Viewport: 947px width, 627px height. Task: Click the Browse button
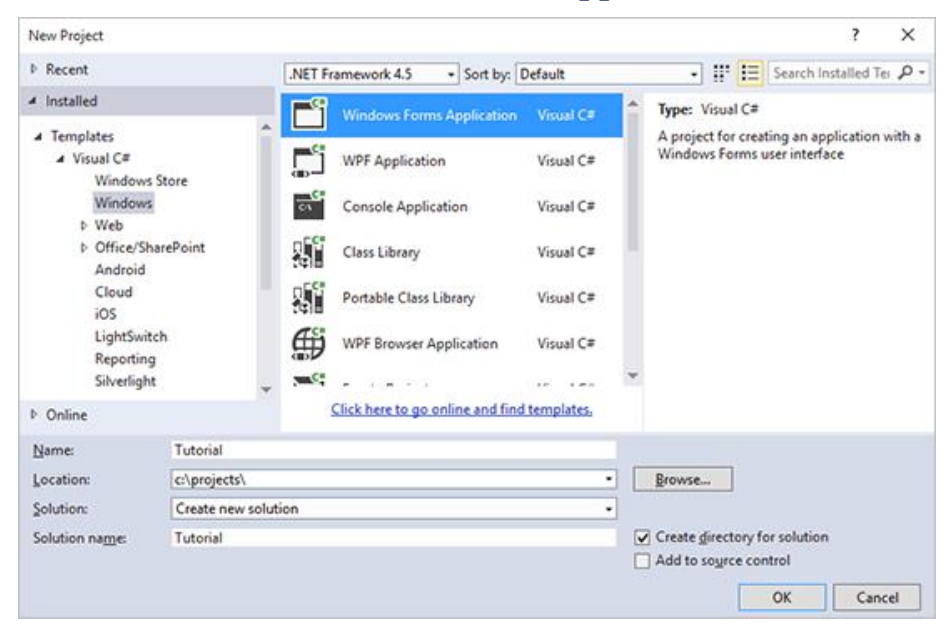(683, 479)
